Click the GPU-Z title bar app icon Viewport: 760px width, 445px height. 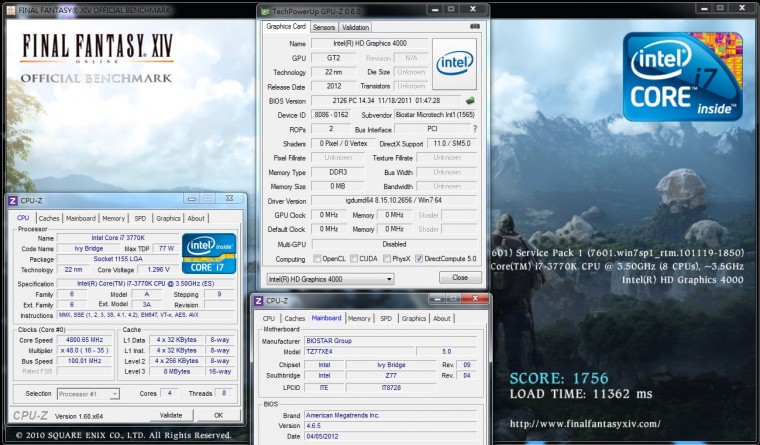(264, 11)
